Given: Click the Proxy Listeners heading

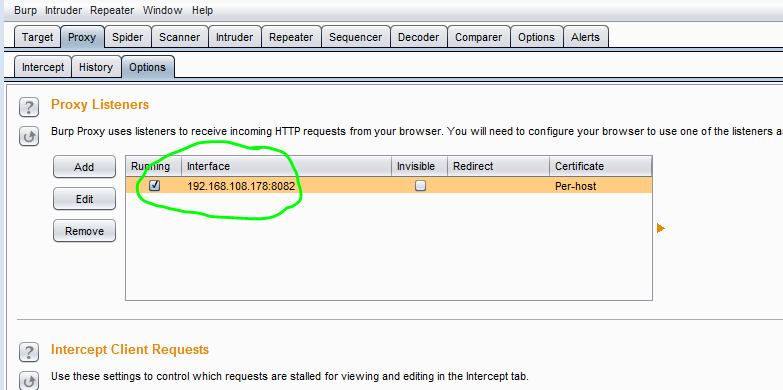Looking at the screenshot, I should [100, 104].
